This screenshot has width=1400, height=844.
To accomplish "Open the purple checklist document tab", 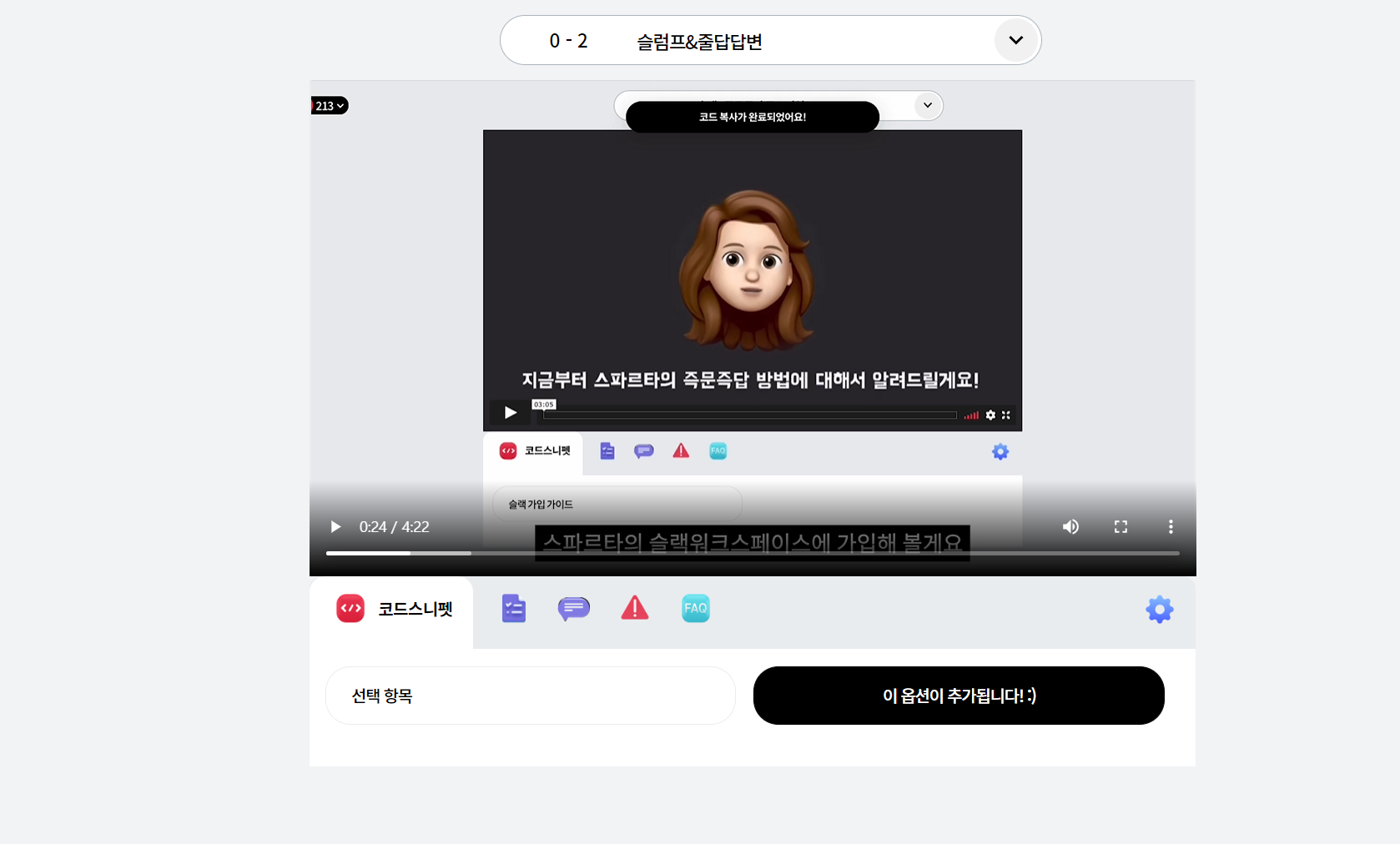I will (514, 609).
